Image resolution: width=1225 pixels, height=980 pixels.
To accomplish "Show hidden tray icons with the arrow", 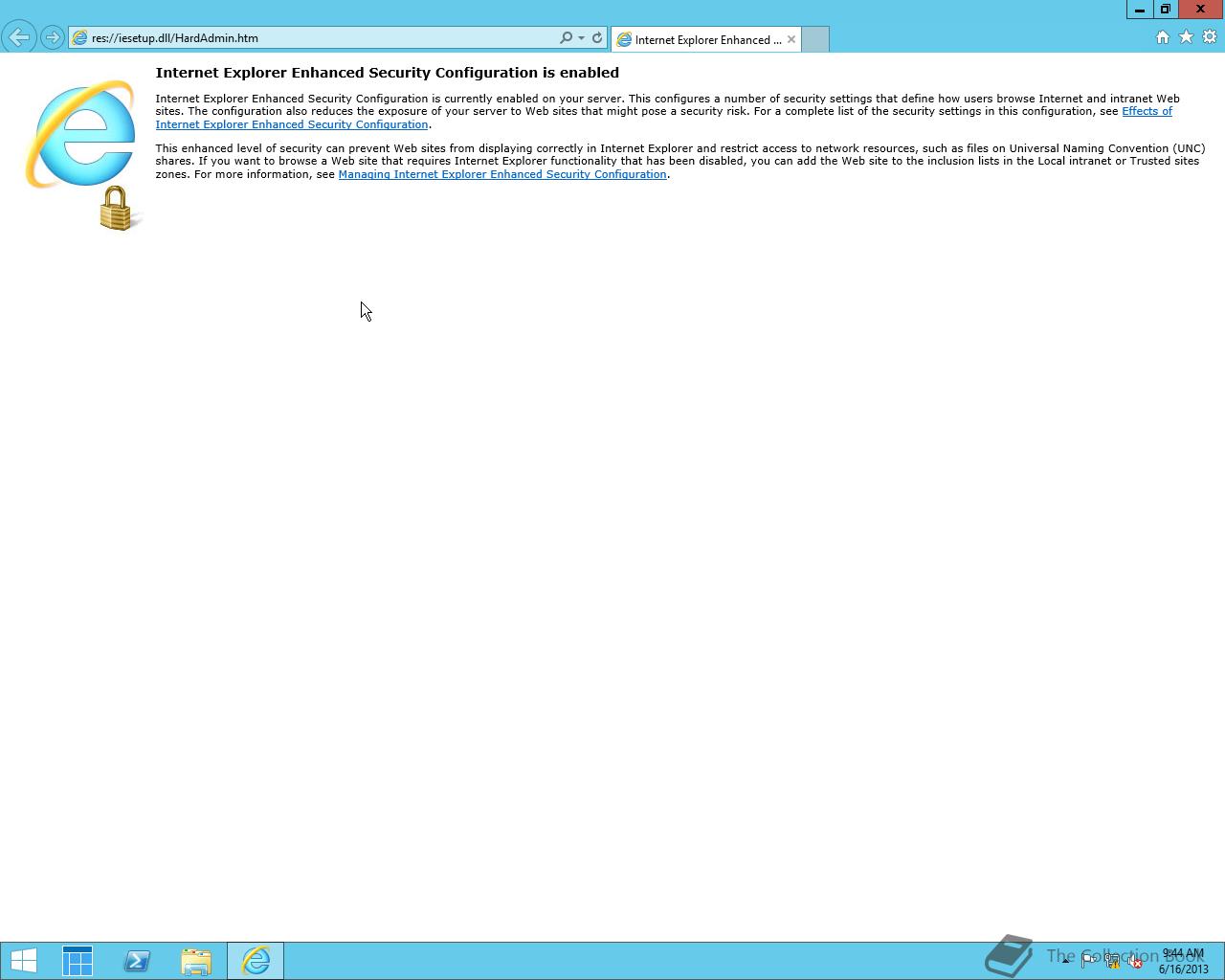I will click(1065, 961).
